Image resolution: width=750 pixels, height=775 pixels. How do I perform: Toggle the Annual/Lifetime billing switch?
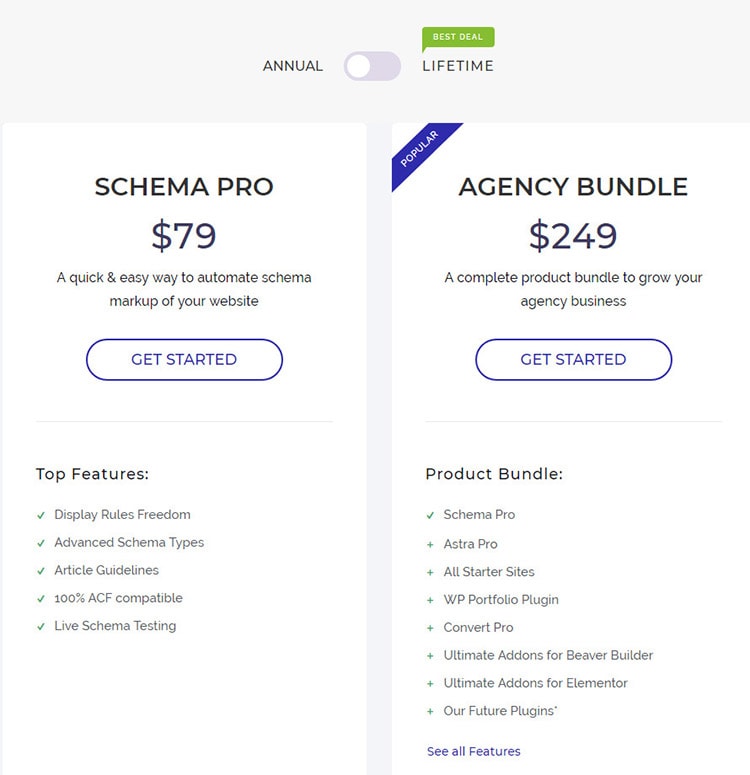click(372, 66)
